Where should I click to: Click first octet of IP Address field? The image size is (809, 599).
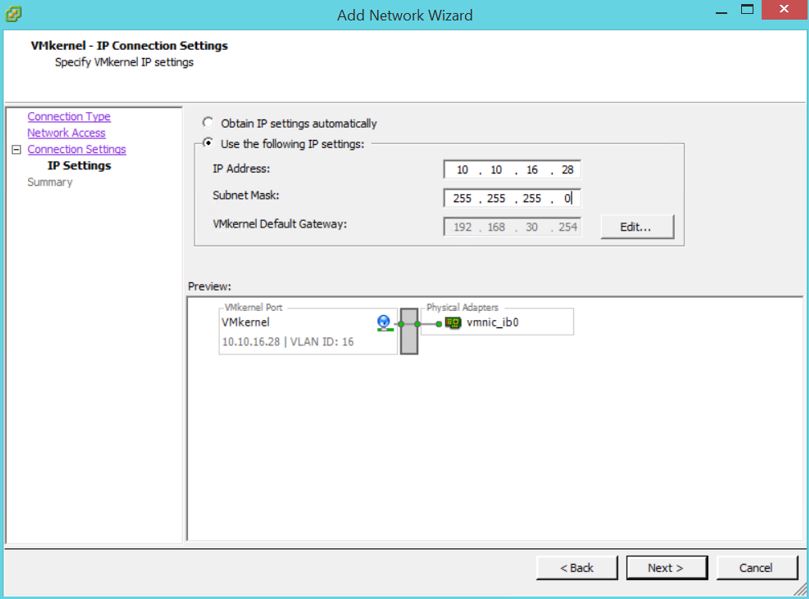point(462,170)
